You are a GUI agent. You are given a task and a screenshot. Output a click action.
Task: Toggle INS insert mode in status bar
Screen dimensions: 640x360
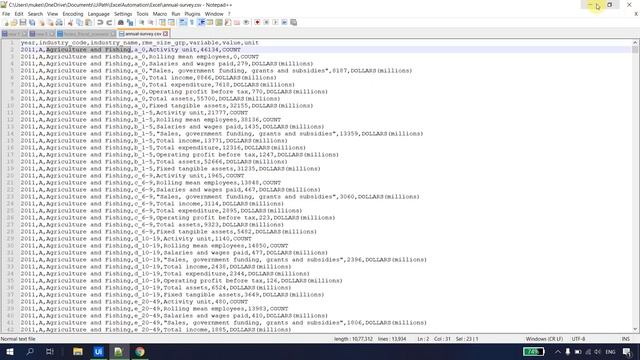click(625, 339)
